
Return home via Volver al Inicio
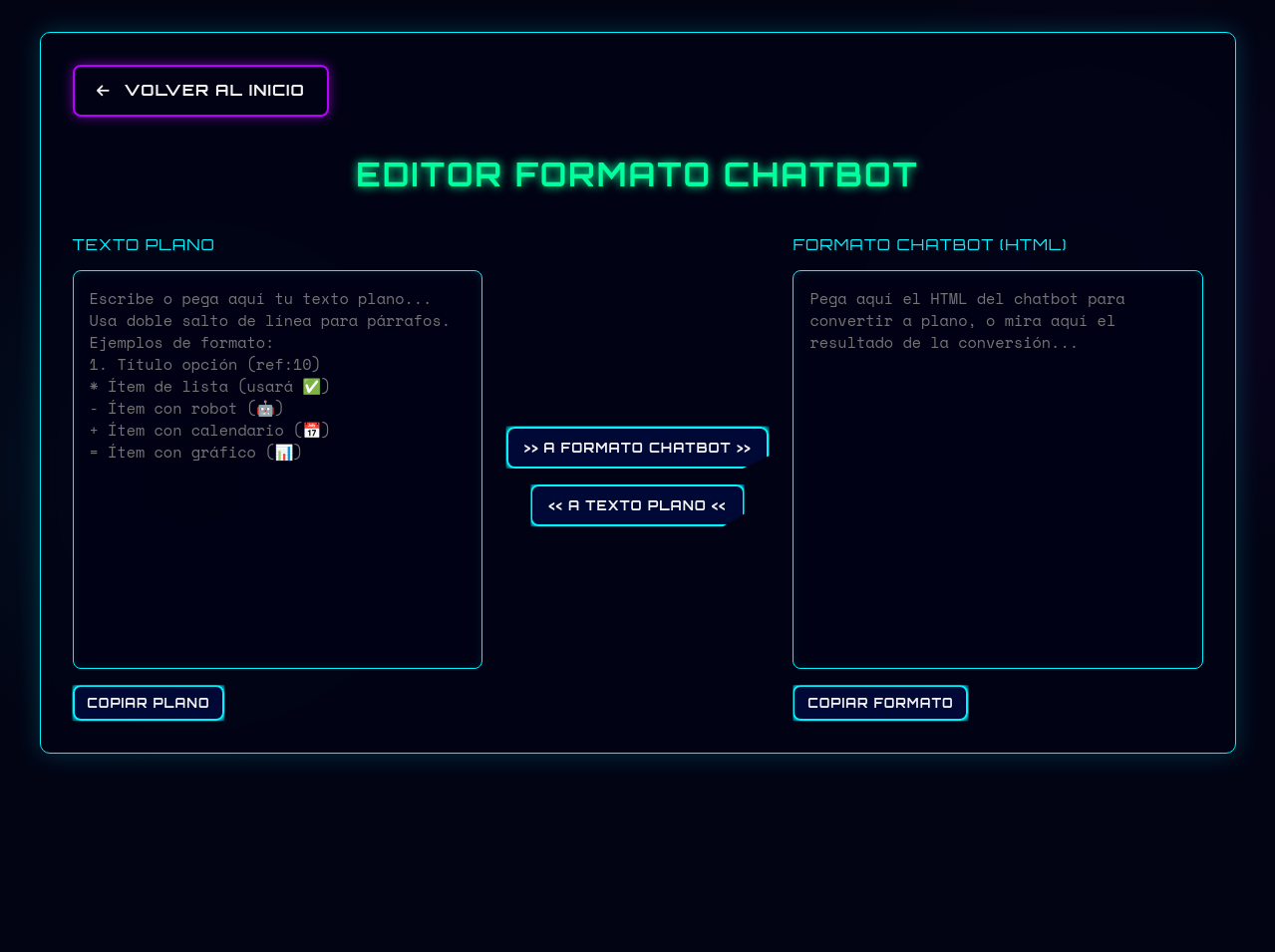(x=200, y=90)
